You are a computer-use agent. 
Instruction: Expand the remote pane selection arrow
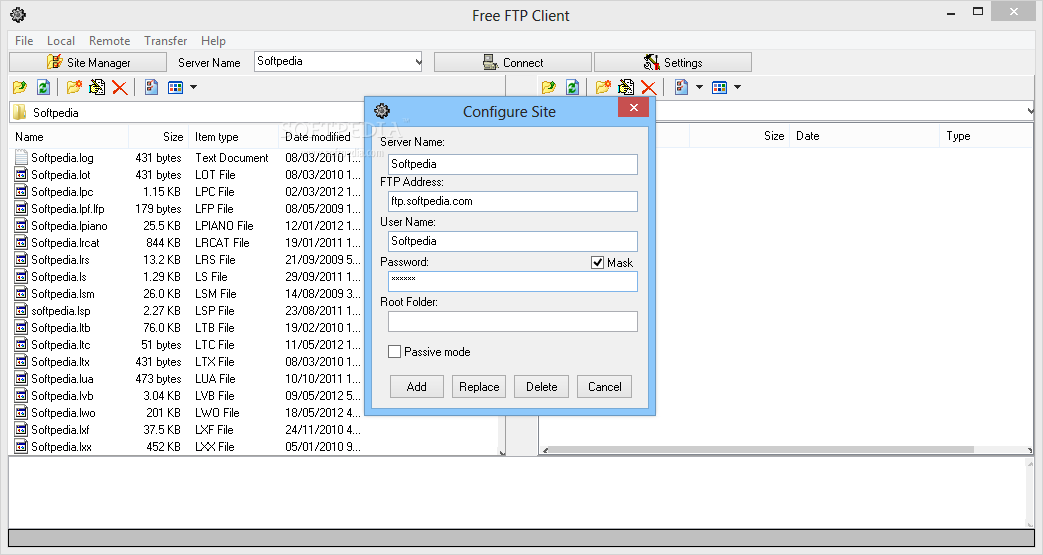coord(699,87)
